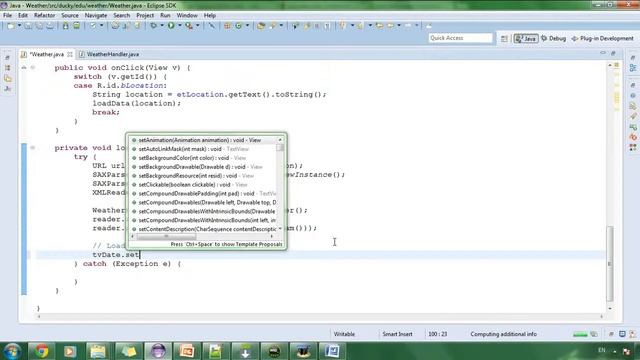Image resolution: width=640 pixels, height=360 pixels.
Task: Expand the Debug launch dropdown arrow
Action: [x=162, y=26]
